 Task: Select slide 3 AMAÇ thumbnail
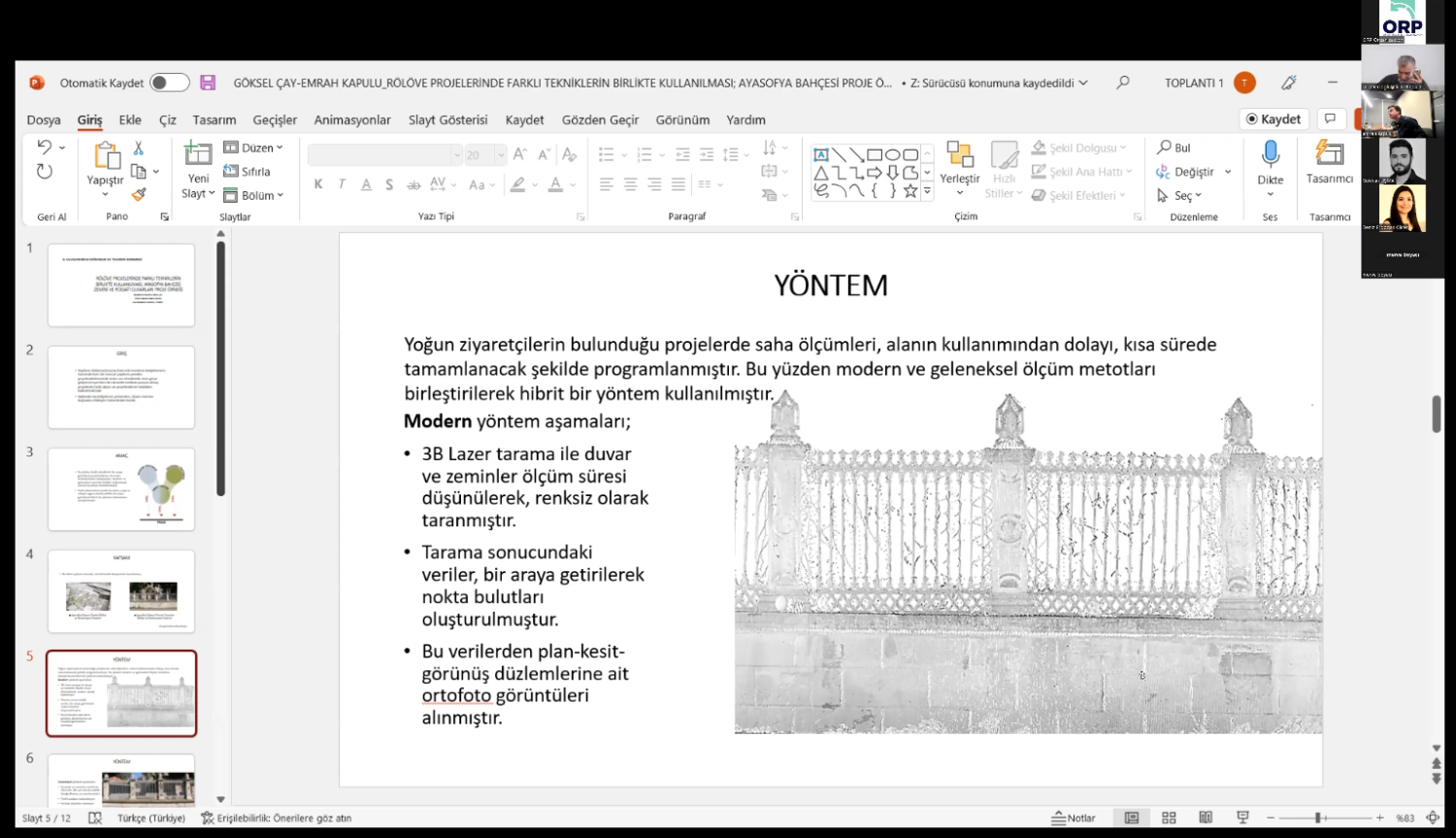(x=121, y=488)
